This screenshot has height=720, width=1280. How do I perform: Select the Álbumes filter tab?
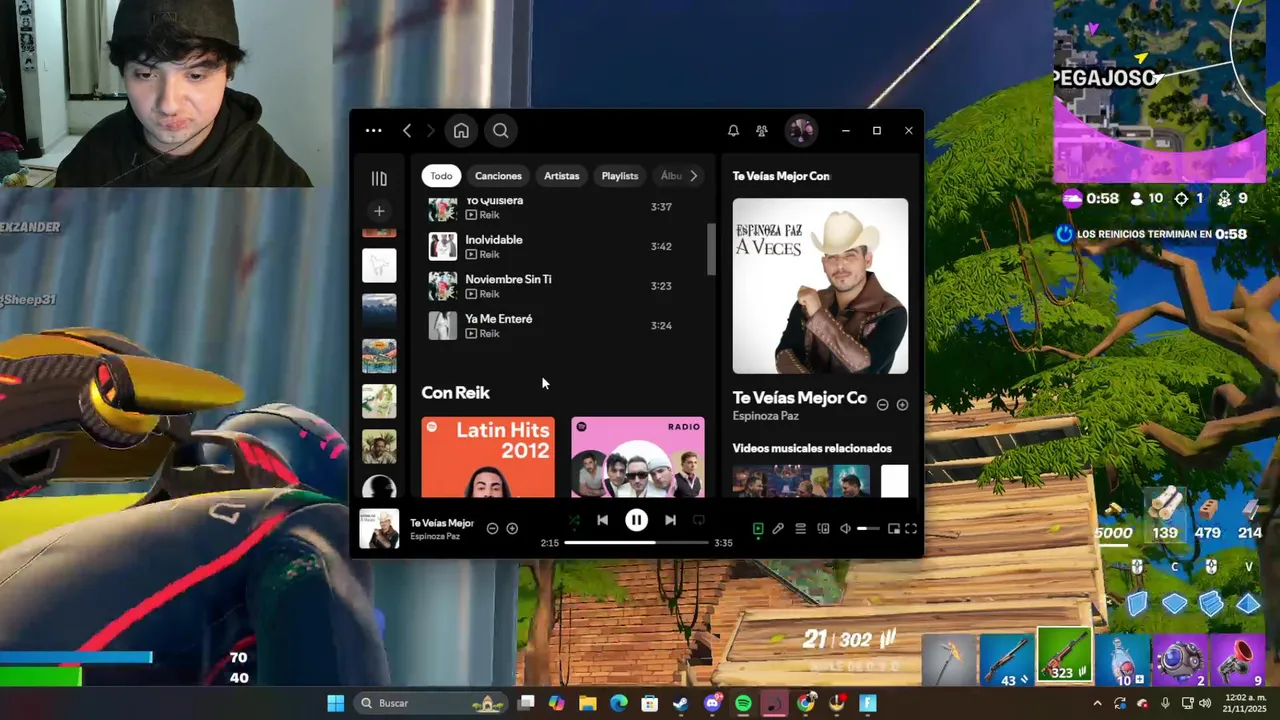[x=670, y=176]
